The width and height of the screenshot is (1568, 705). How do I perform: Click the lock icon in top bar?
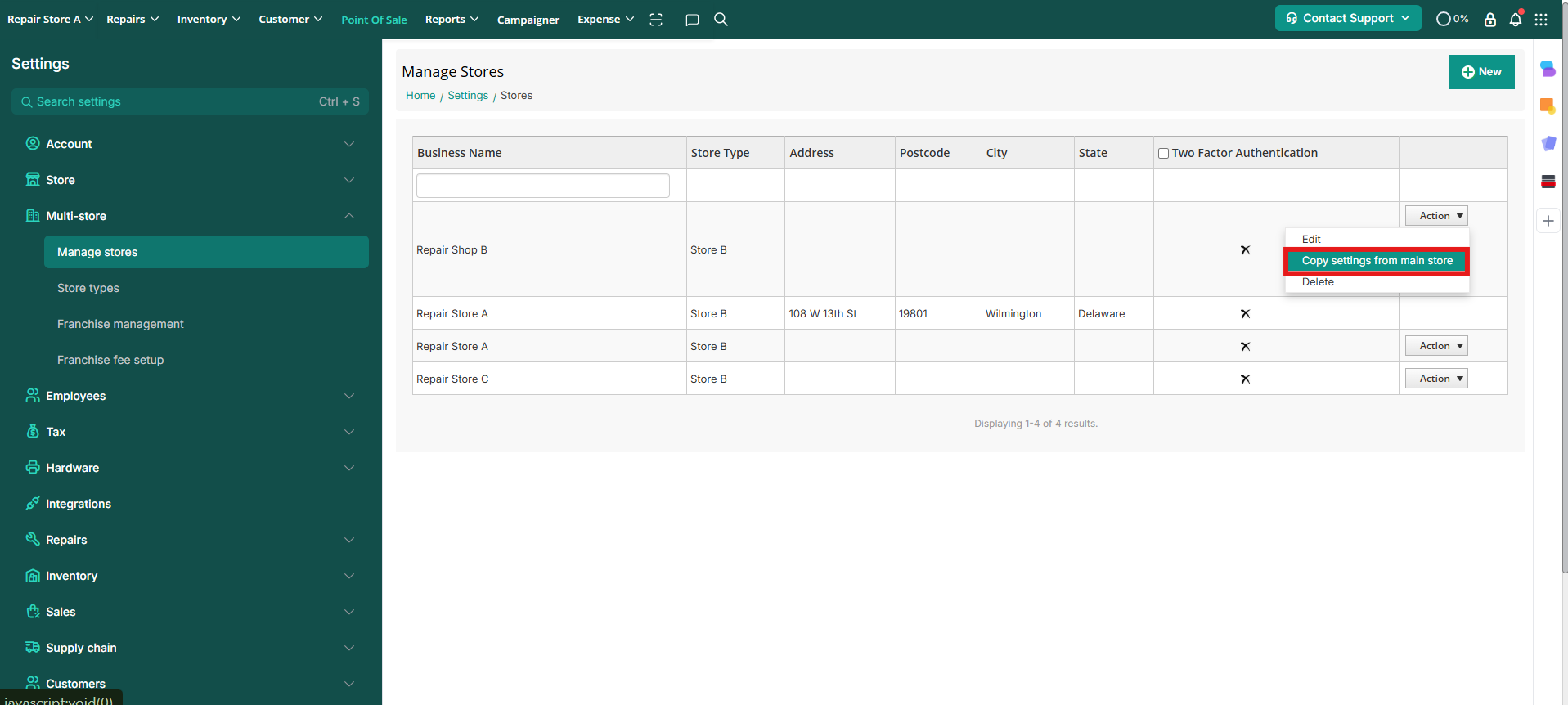(1489, 20)
